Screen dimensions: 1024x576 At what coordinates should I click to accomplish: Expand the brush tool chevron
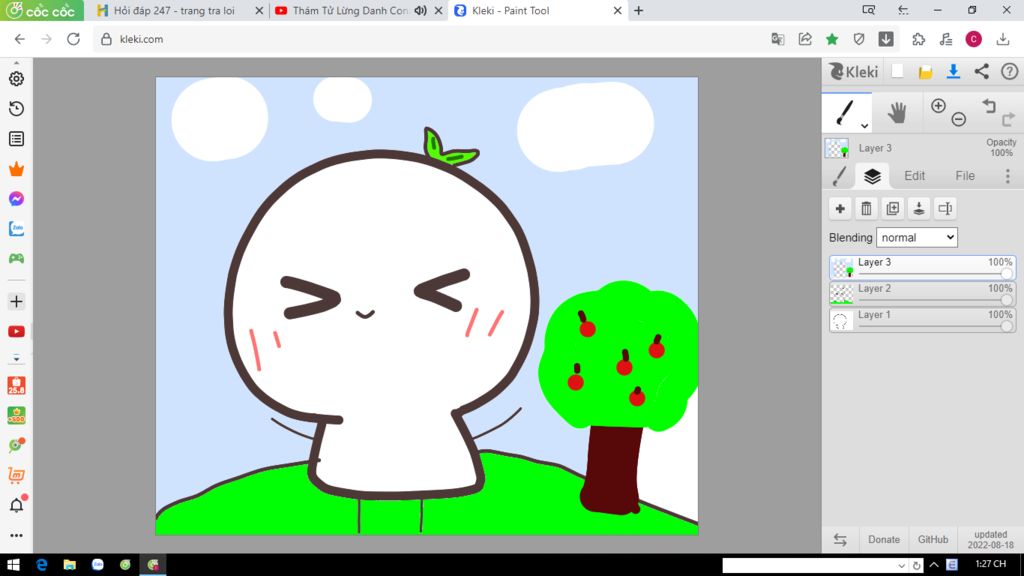click(865, 125)
